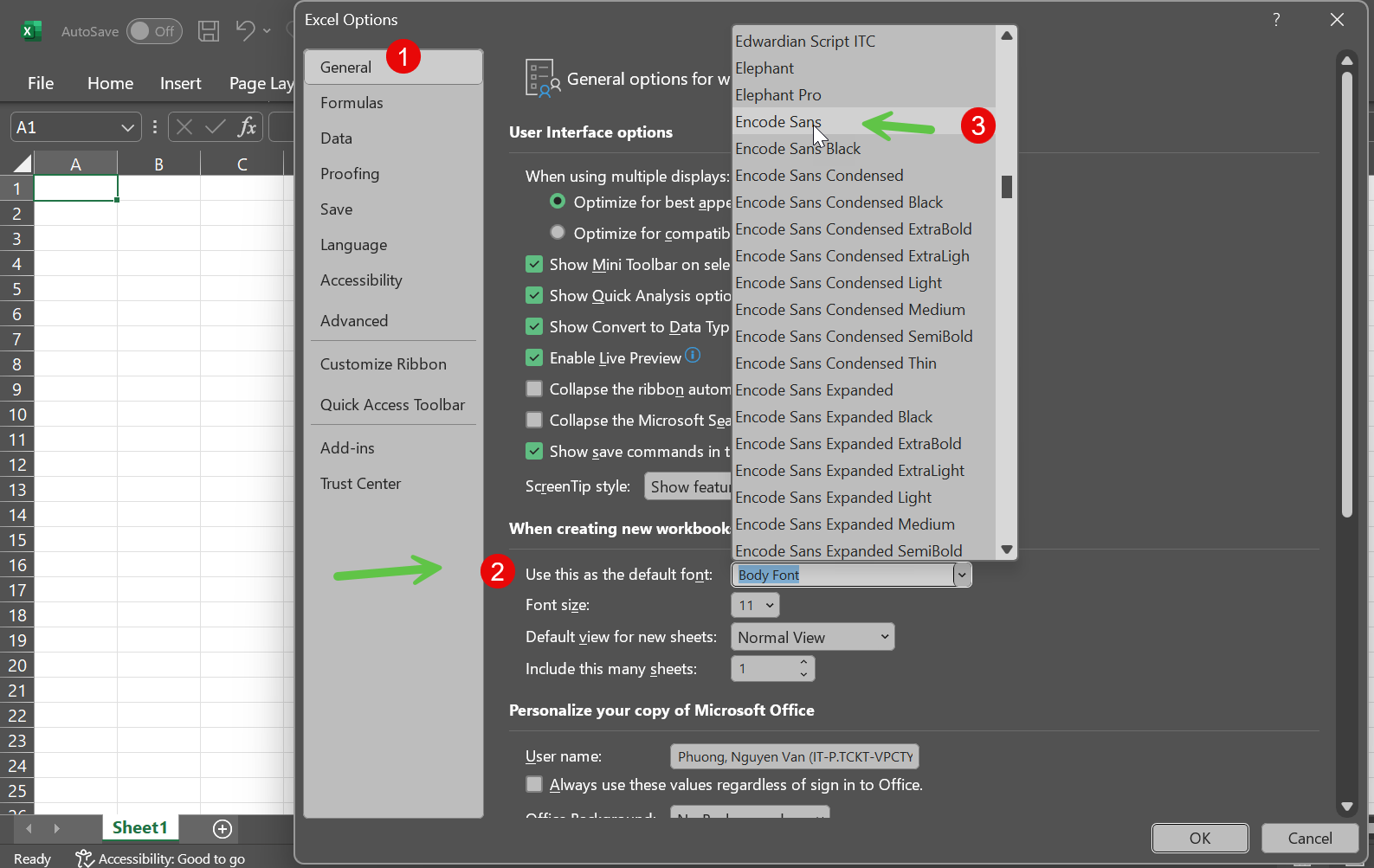Viewport: 1374px width, 868px height.
Task: Uncheck Show Convert to Data Types
Action: tap(534, 326)
